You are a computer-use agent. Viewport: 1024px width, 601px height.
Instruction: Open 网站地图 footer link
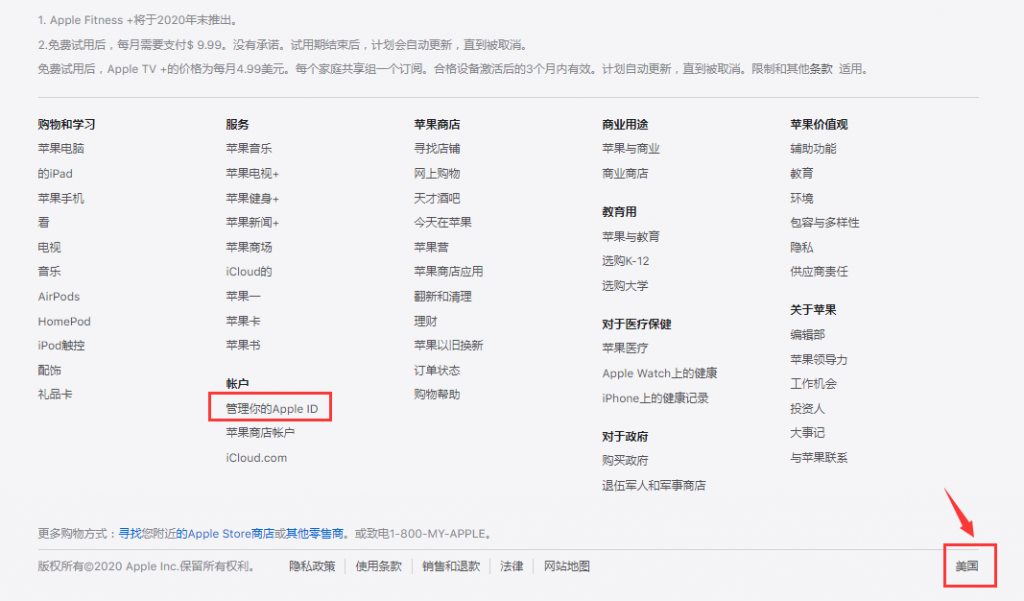[x=567, y=566]
